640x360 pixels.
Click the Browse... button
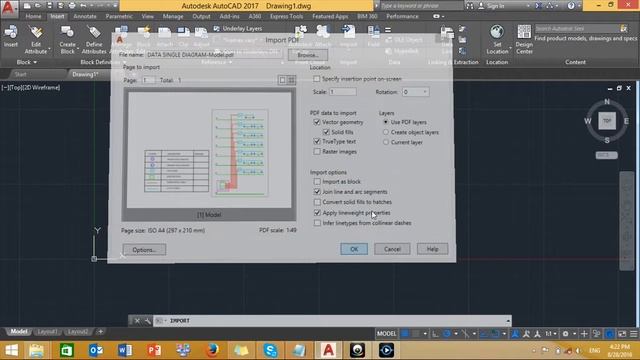pos(308,55)
